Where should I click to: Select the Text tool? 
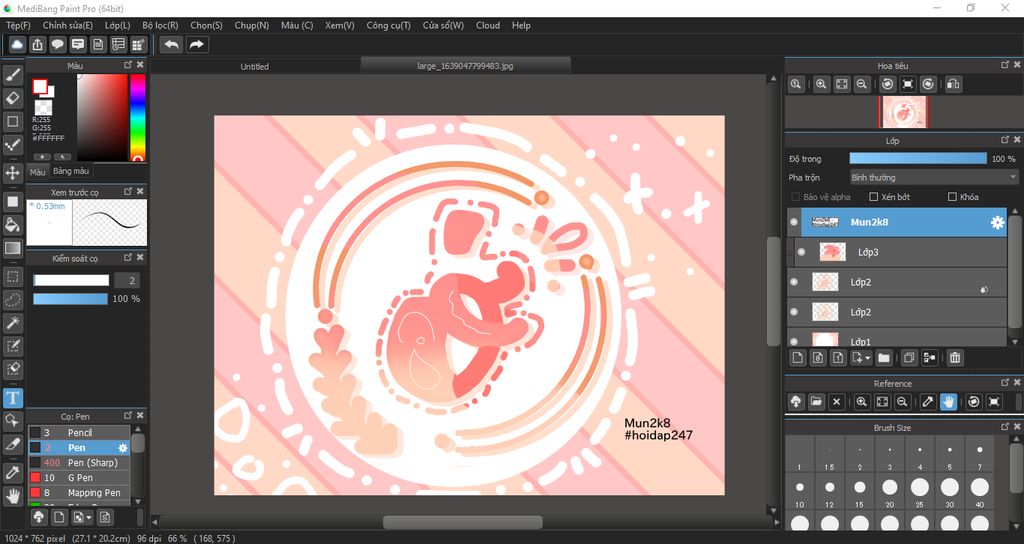point(12,398)
